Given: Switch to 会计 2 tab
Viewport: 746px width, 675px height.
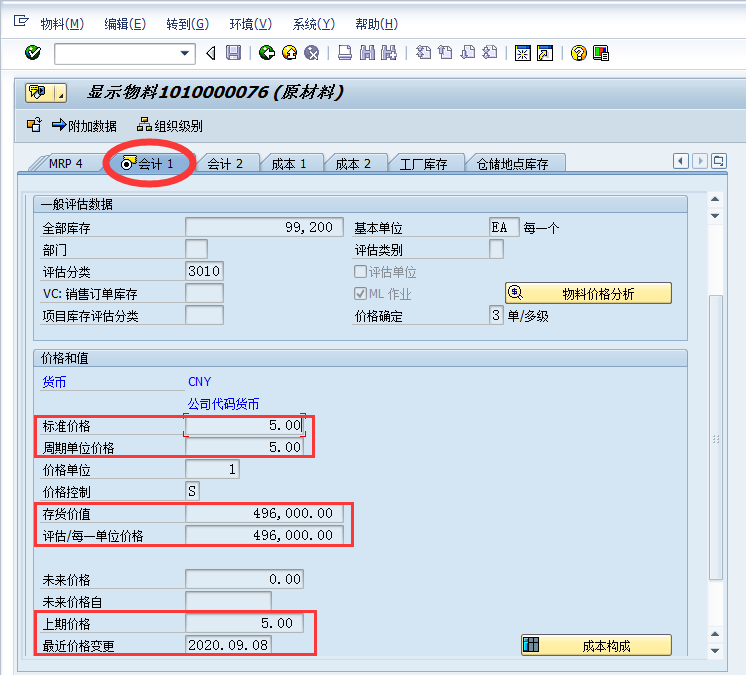Looking at the screenshot, I should click(x=225, y=164).
